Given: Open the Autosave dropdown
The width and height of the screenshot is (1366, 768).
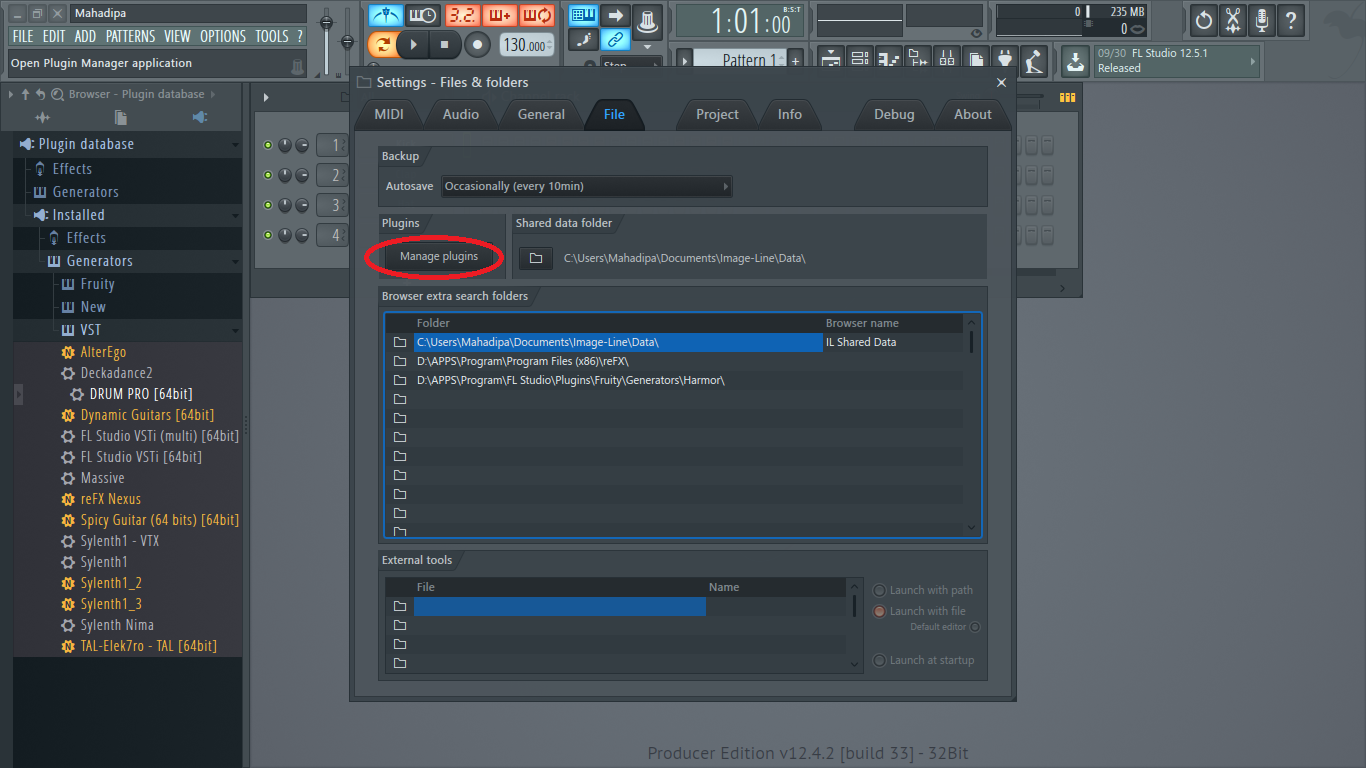Looking at the screenshot, I should point(586,186).
